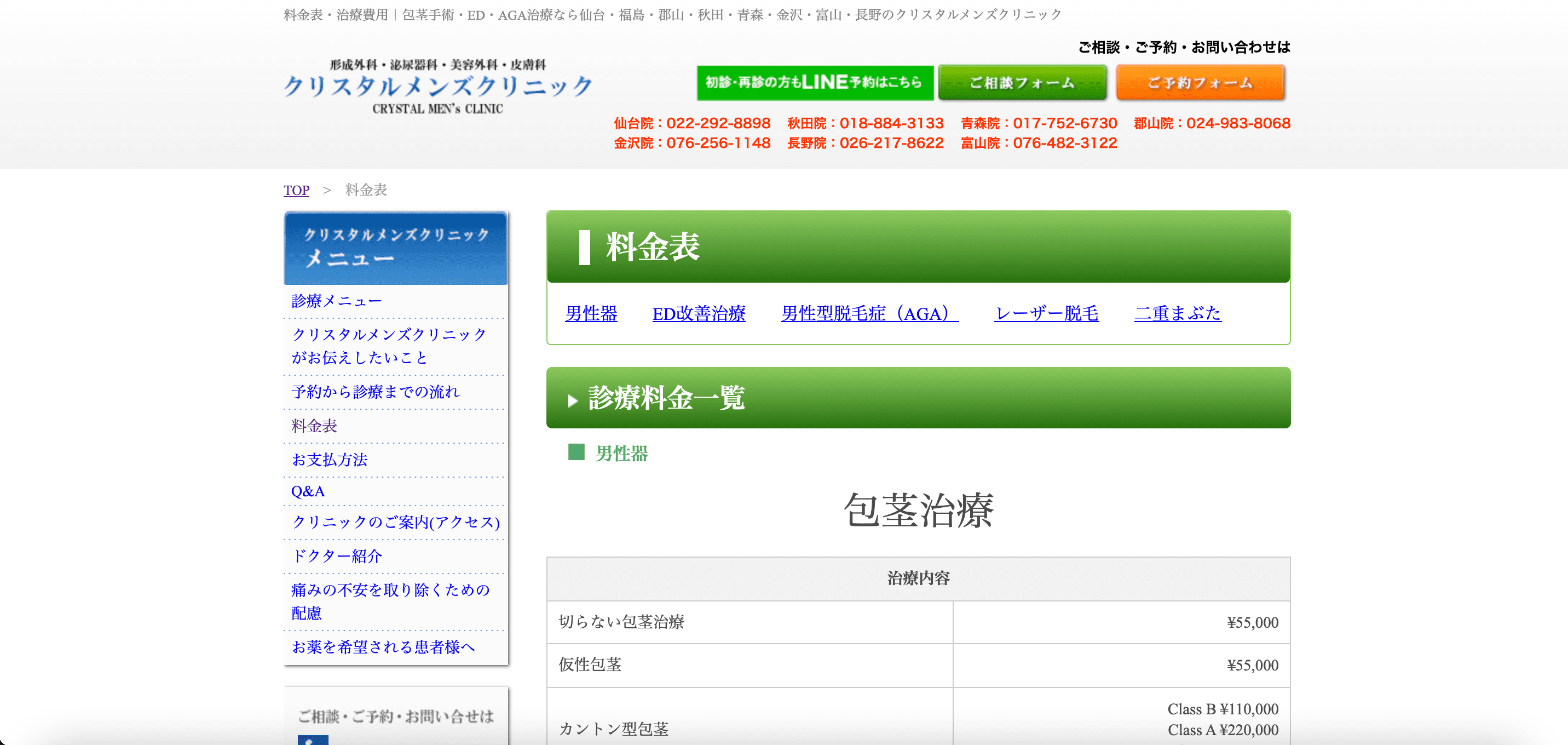Click the blue クリスタルメンズクリニック メニュー header

pyautogui.click(x=395, y=248)
